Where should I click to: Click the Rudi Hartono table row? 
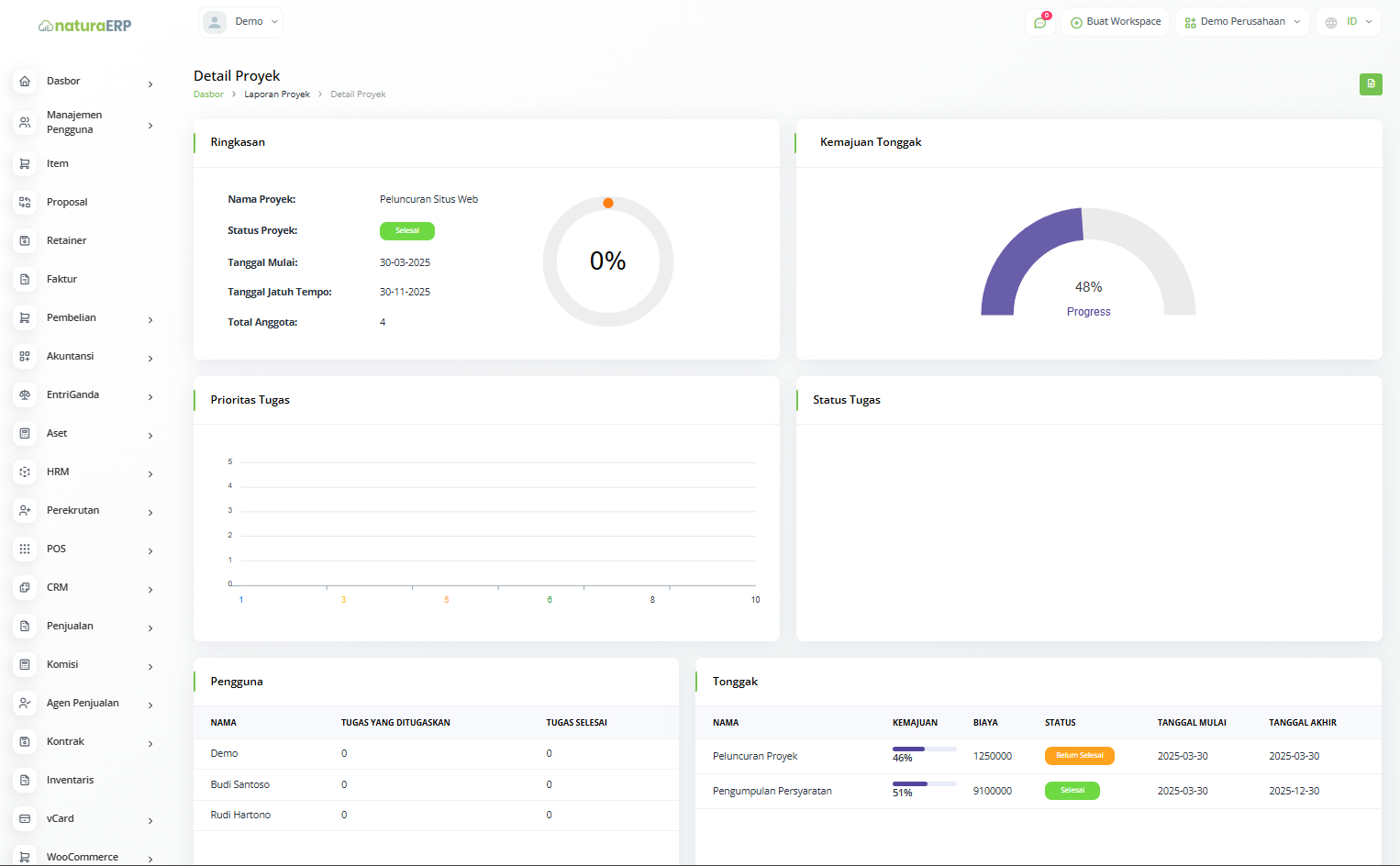coord(436,816)
